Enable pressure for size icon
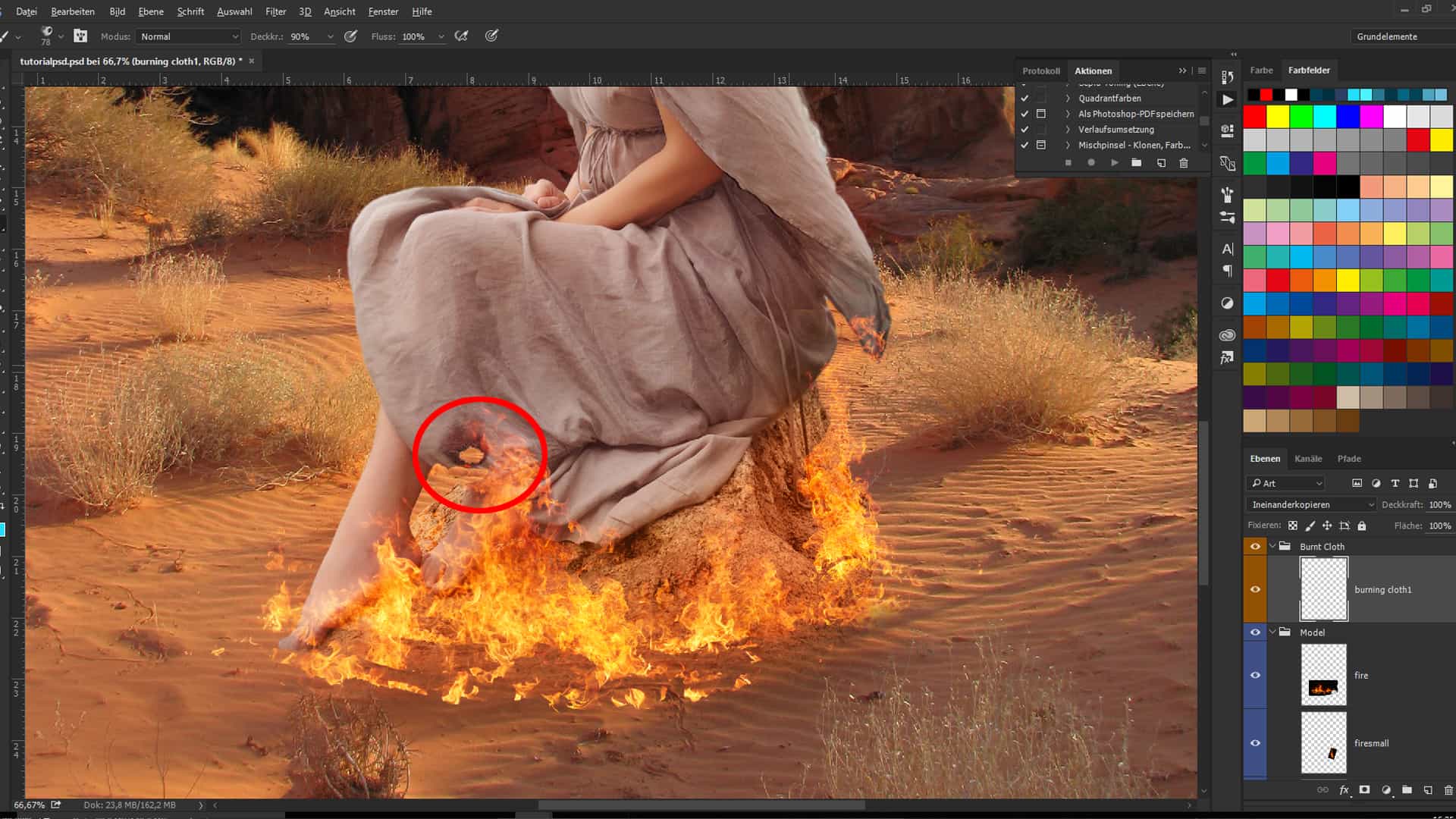The height and width of the screenshot is (819, 1456). (491, 36)
